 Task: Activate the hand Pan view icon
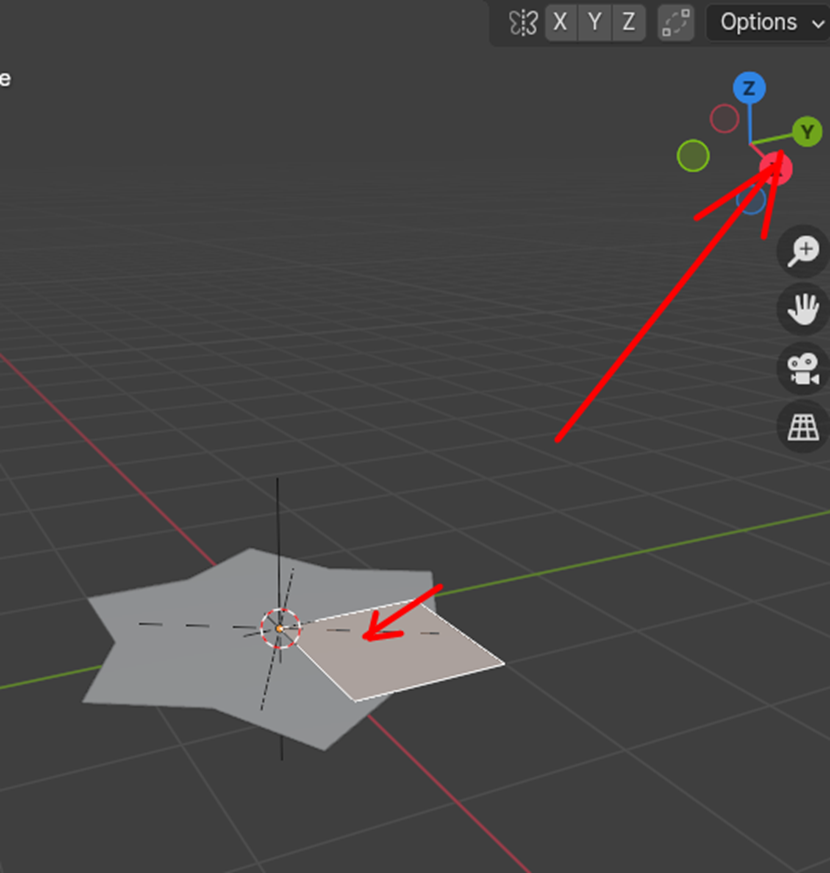click(801, 310)
